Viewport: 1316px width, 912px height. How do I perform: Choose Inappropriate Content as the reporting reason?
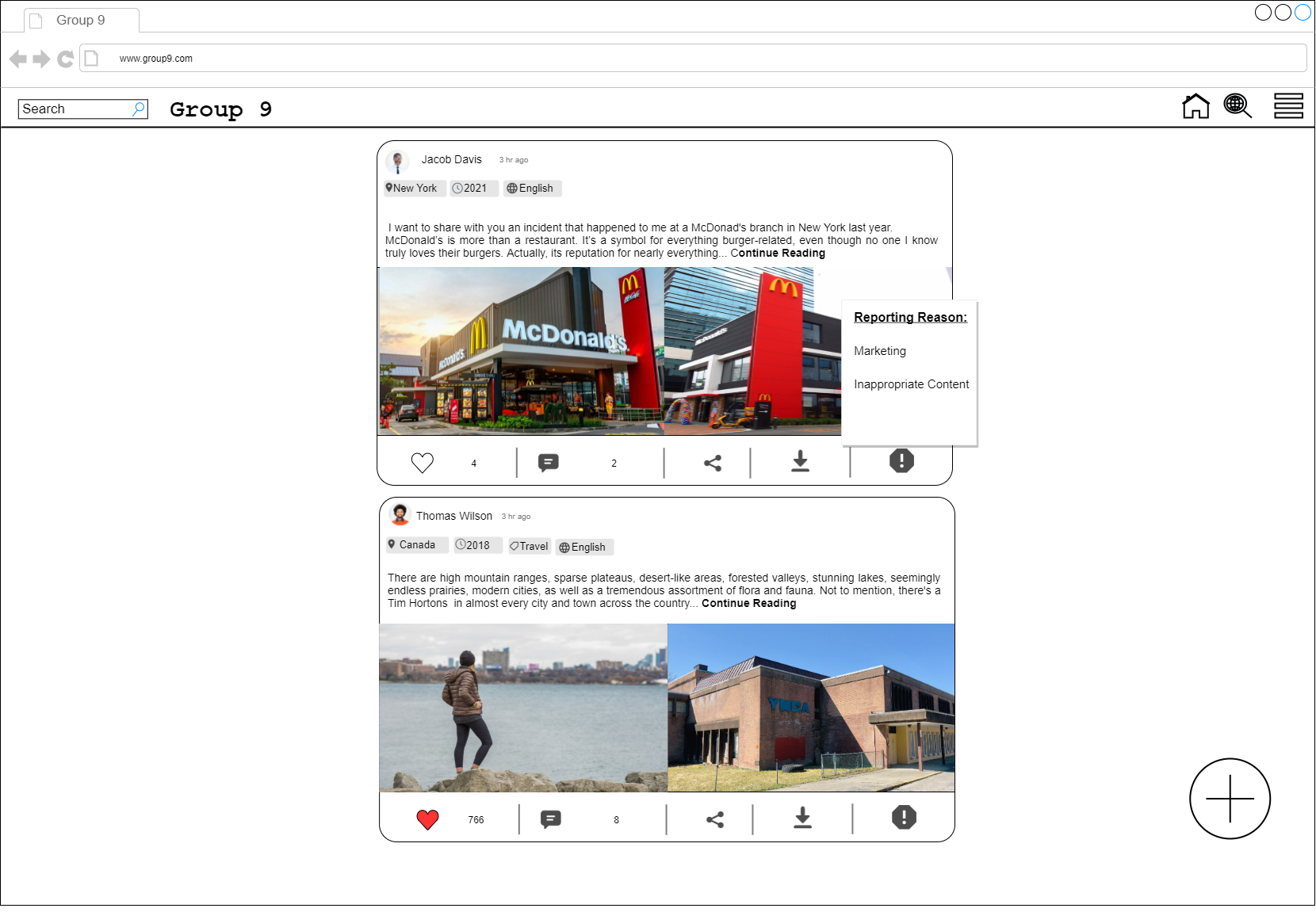(x=912, y=384)
